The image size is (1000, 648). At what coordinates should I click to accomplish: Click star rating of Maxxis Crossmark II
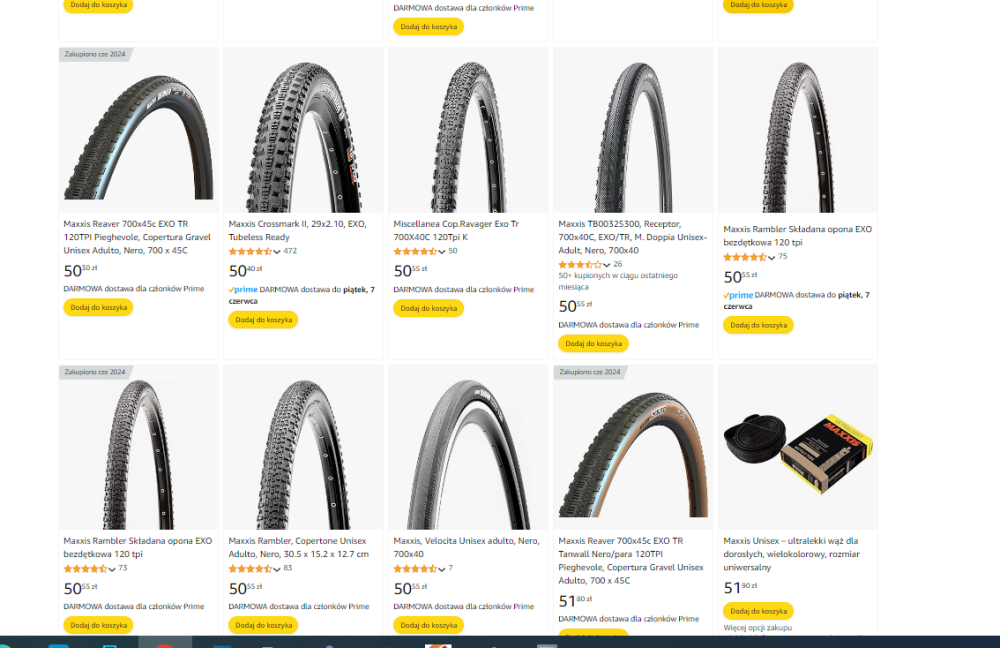(250, 251)
